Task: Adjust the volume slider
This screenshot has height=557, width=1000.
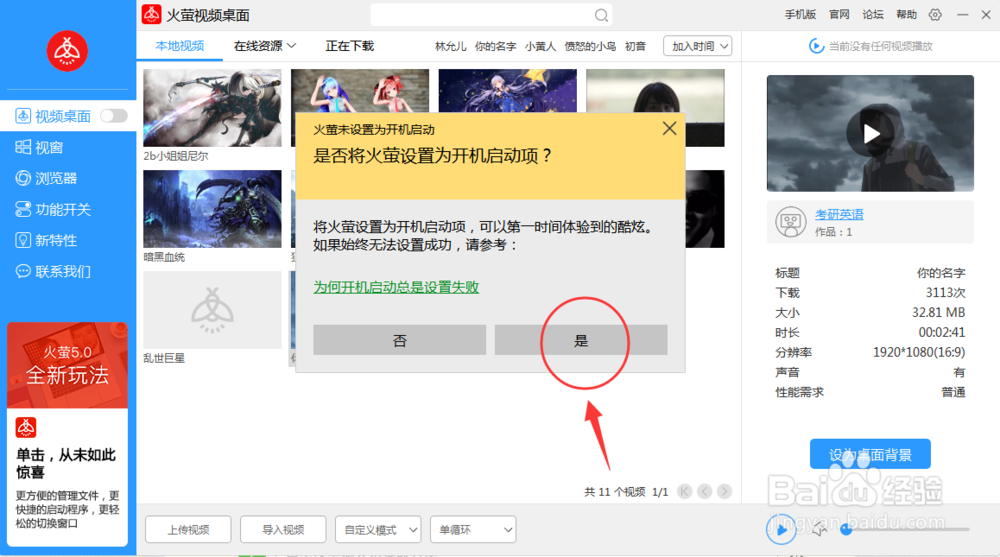Action: coord(906,529)
